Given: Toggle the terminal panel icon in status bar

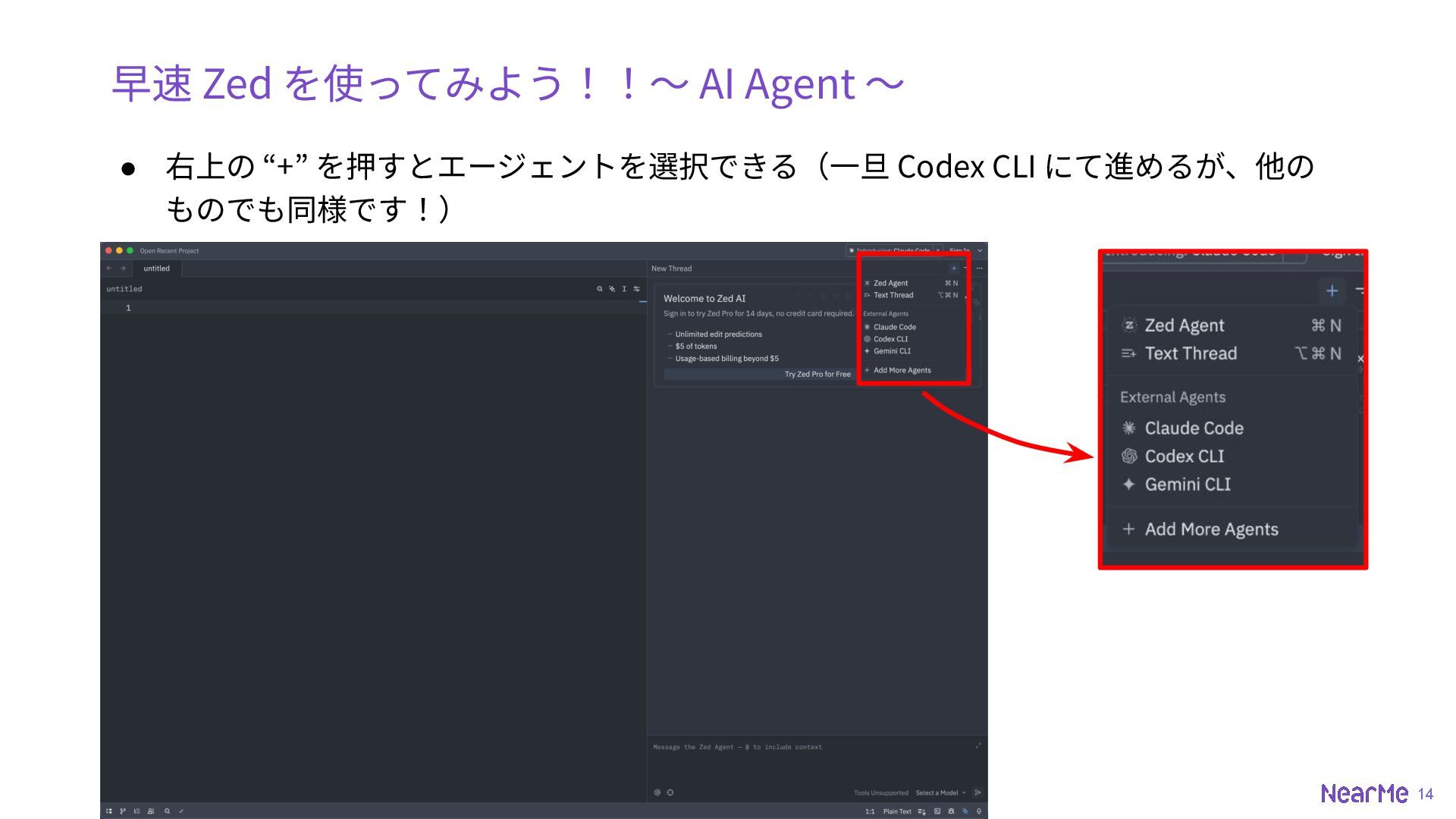Looking at the screenshot, I should coord(937,811).
